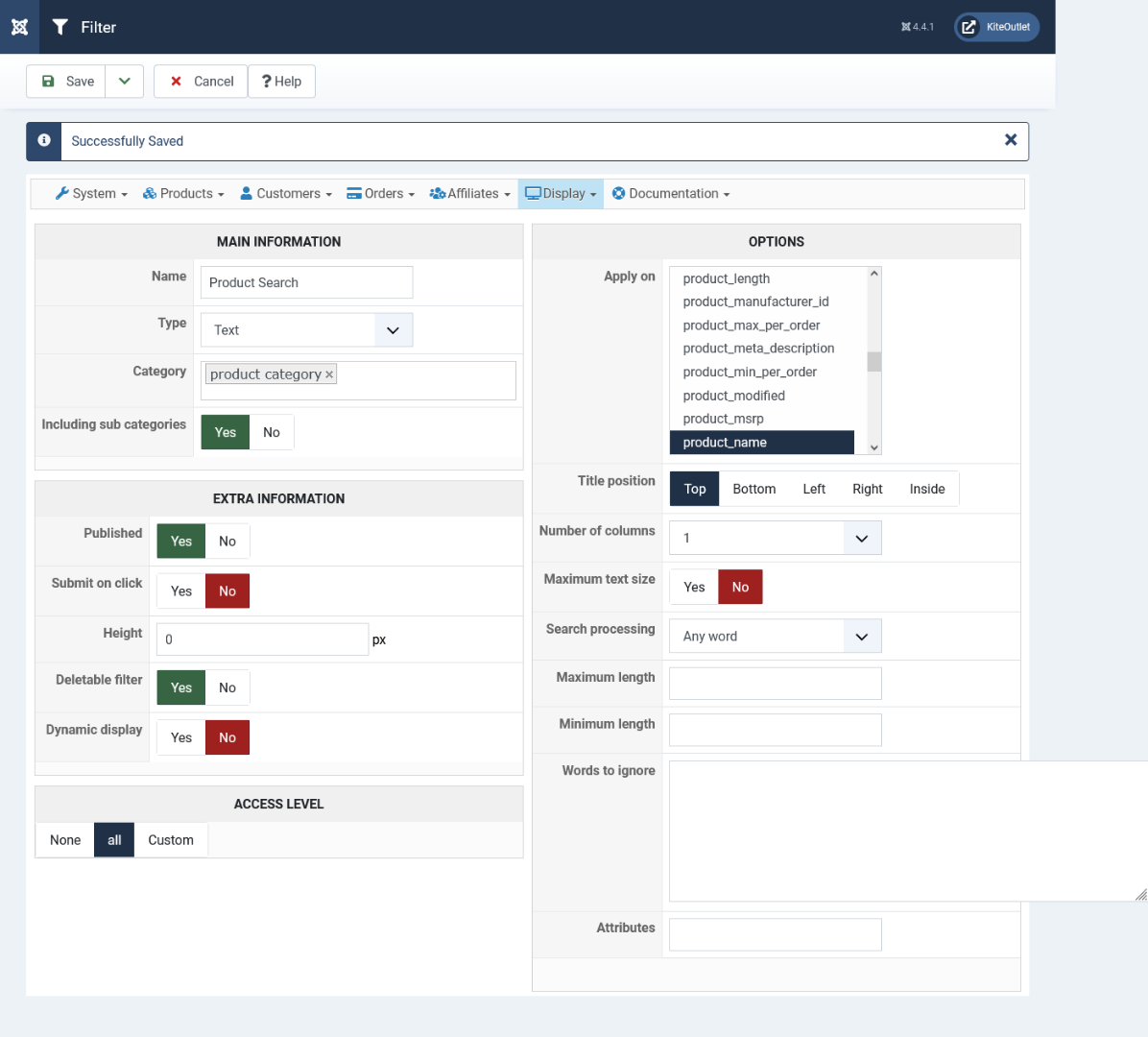
Task: Set Including sub categories to Yes
Action: click(226, 432)
